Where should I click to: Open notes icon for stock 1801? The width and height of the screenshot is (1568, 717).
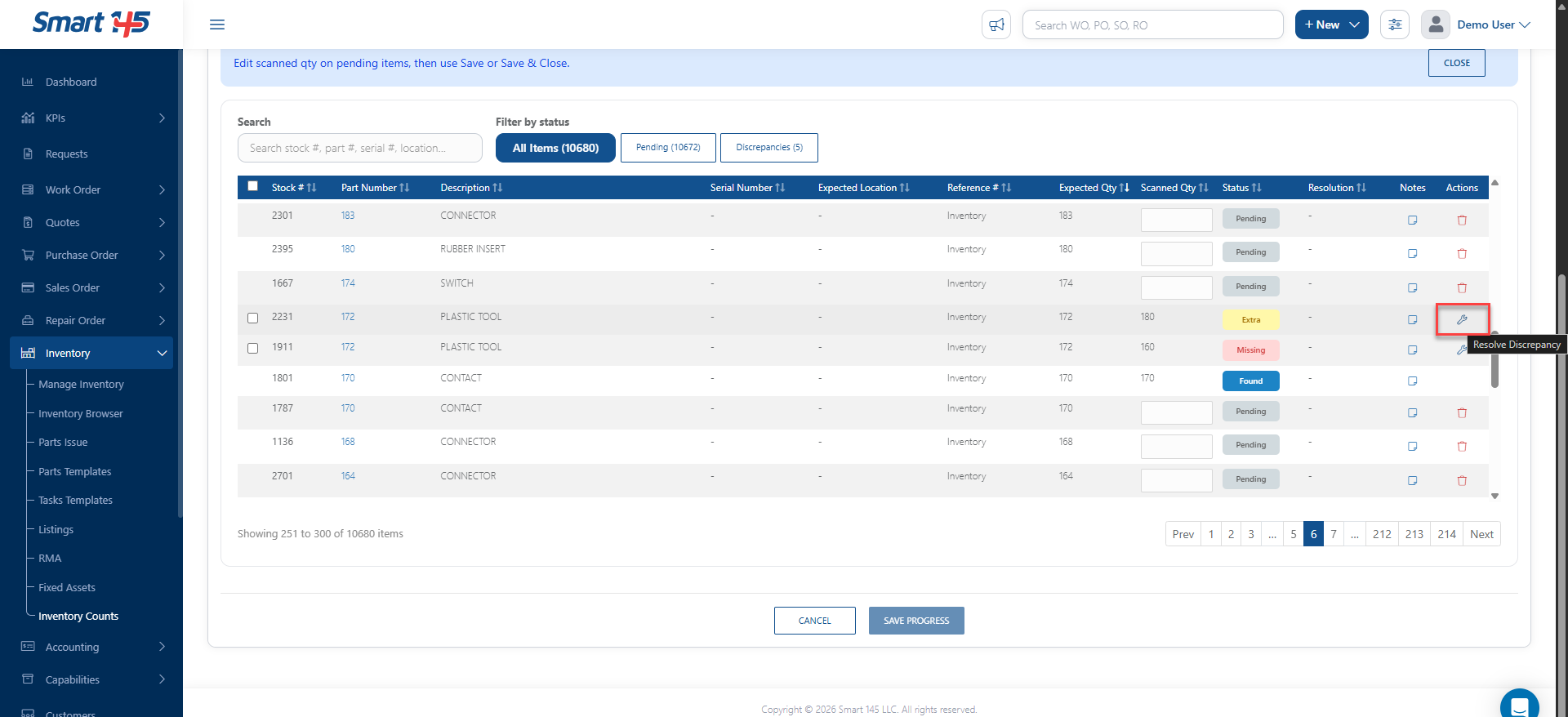click(1412, 381)
